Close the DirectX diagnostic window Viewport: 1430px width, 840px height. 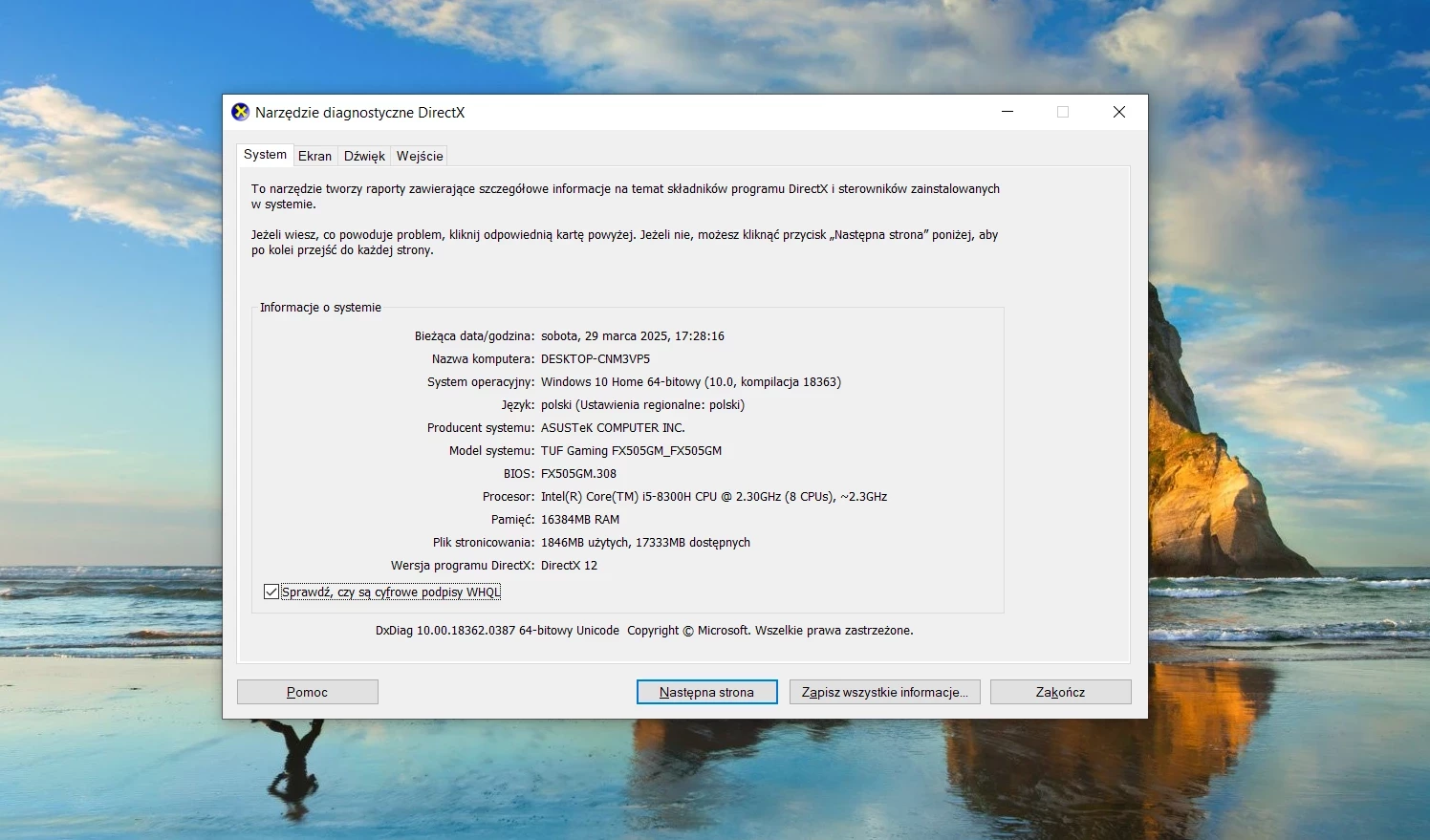pyautogui.click(x=1119, y=112)
